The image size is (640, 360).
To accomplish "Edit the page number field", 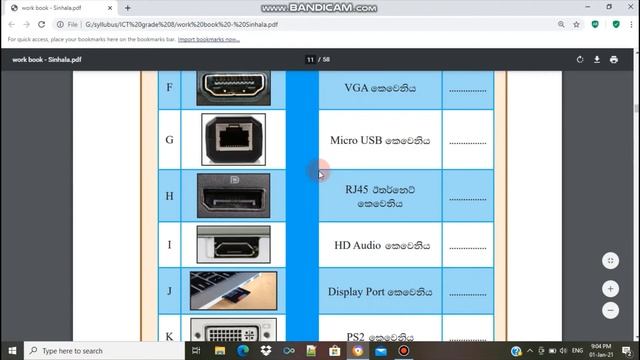I will [311, 60].
